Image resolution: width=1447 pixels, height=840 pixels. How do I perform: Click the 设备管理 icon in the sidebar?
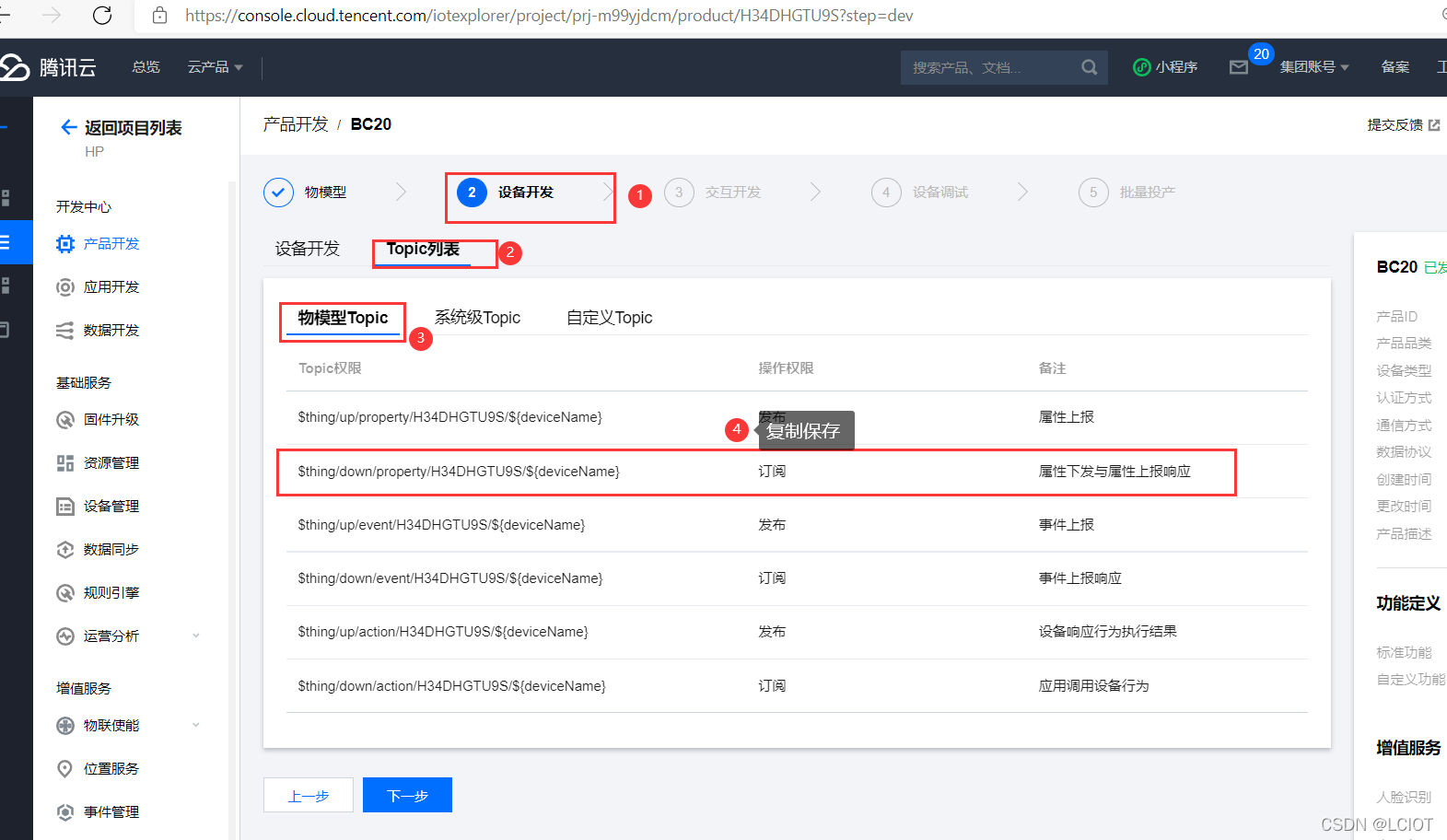tap(65, 507)
